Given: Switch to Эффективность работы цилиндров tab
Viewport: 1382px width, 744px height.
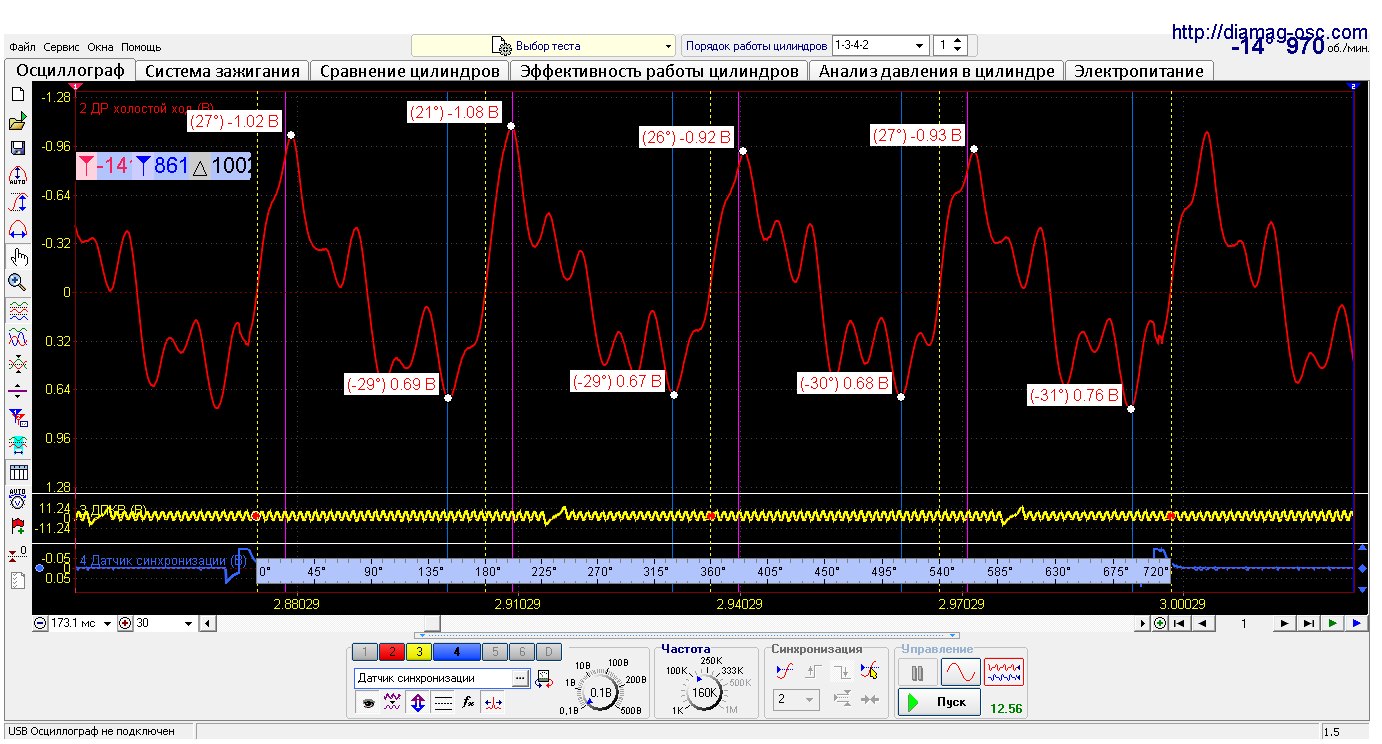Looking at the screenshot, I should click(x=660, y=71).
